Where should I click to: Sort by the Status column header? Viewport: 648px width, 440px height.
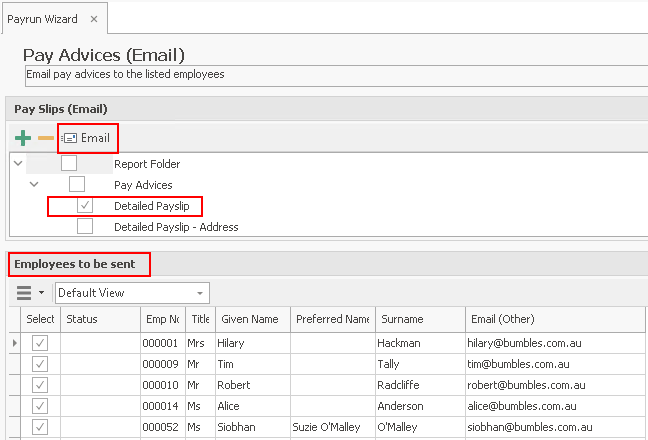coord(100,319)
